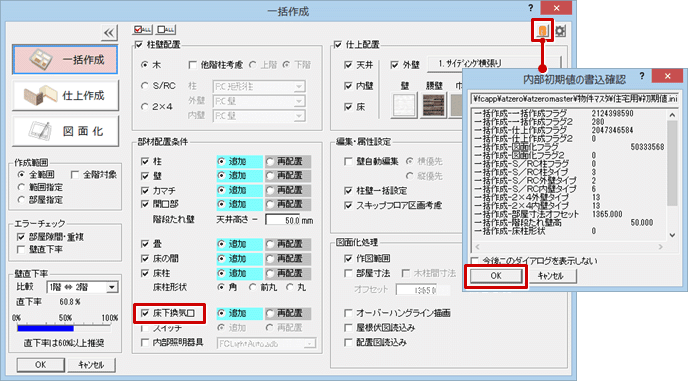
Task: Click the collapse panel double-arrow icon
Action: tap(109, 32)
